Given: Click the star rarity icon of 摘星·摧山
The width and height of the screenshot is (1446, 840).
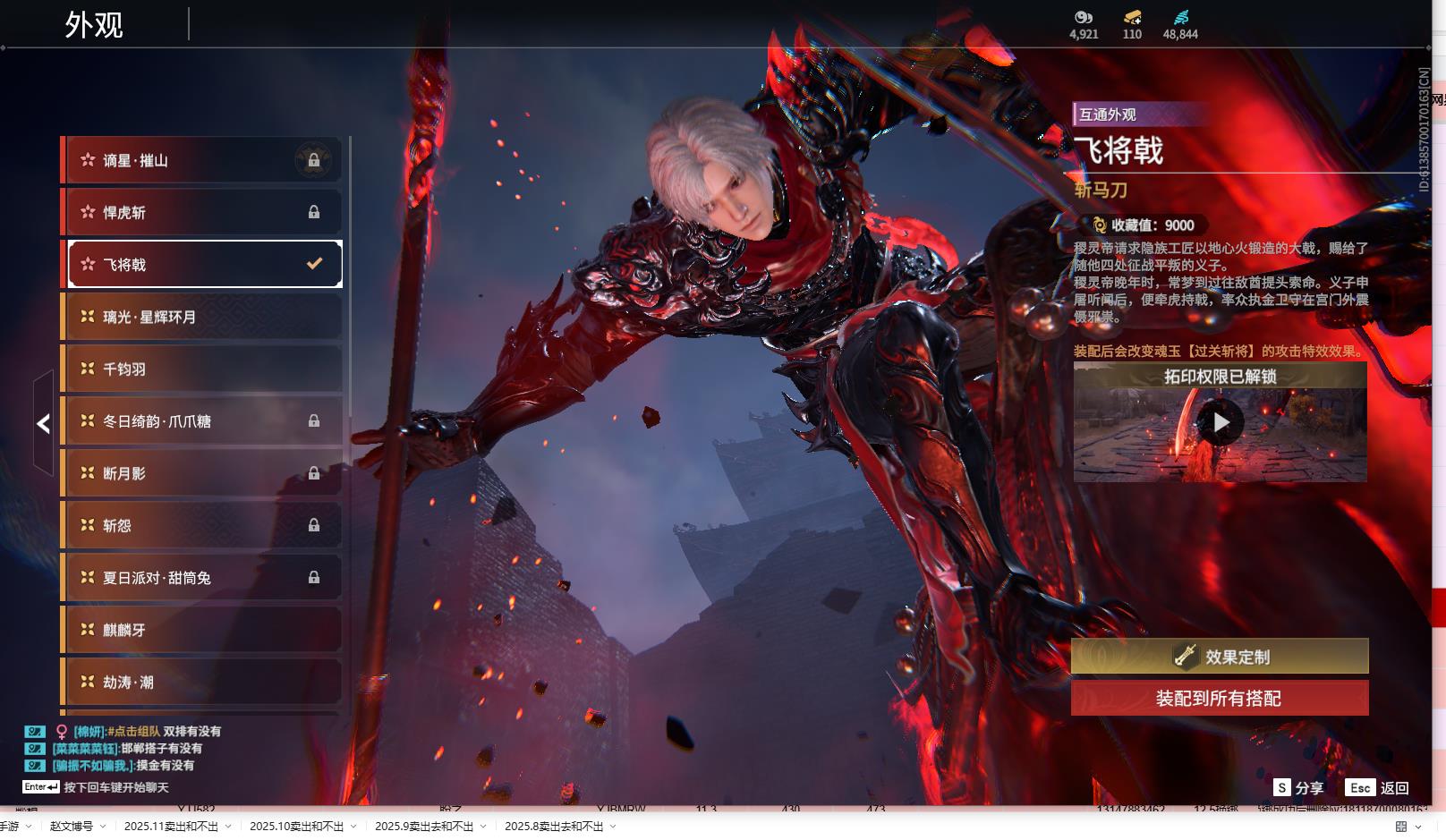Looking at the screenshot, I should 88,160.
